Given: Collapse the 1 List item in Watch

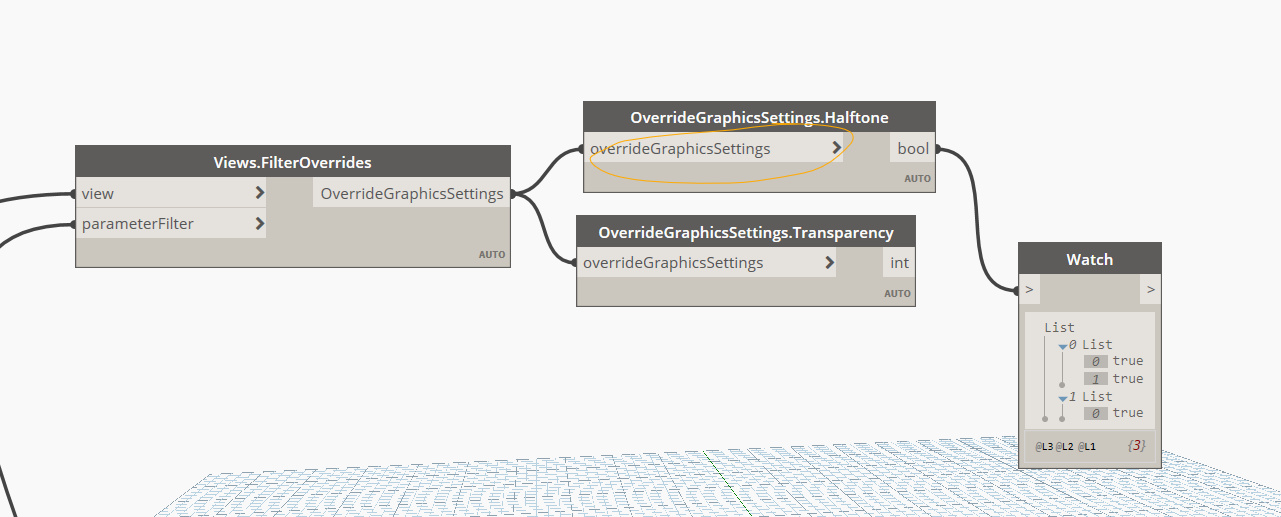Looking at the screenshot, I should (x=1062, y=397).
